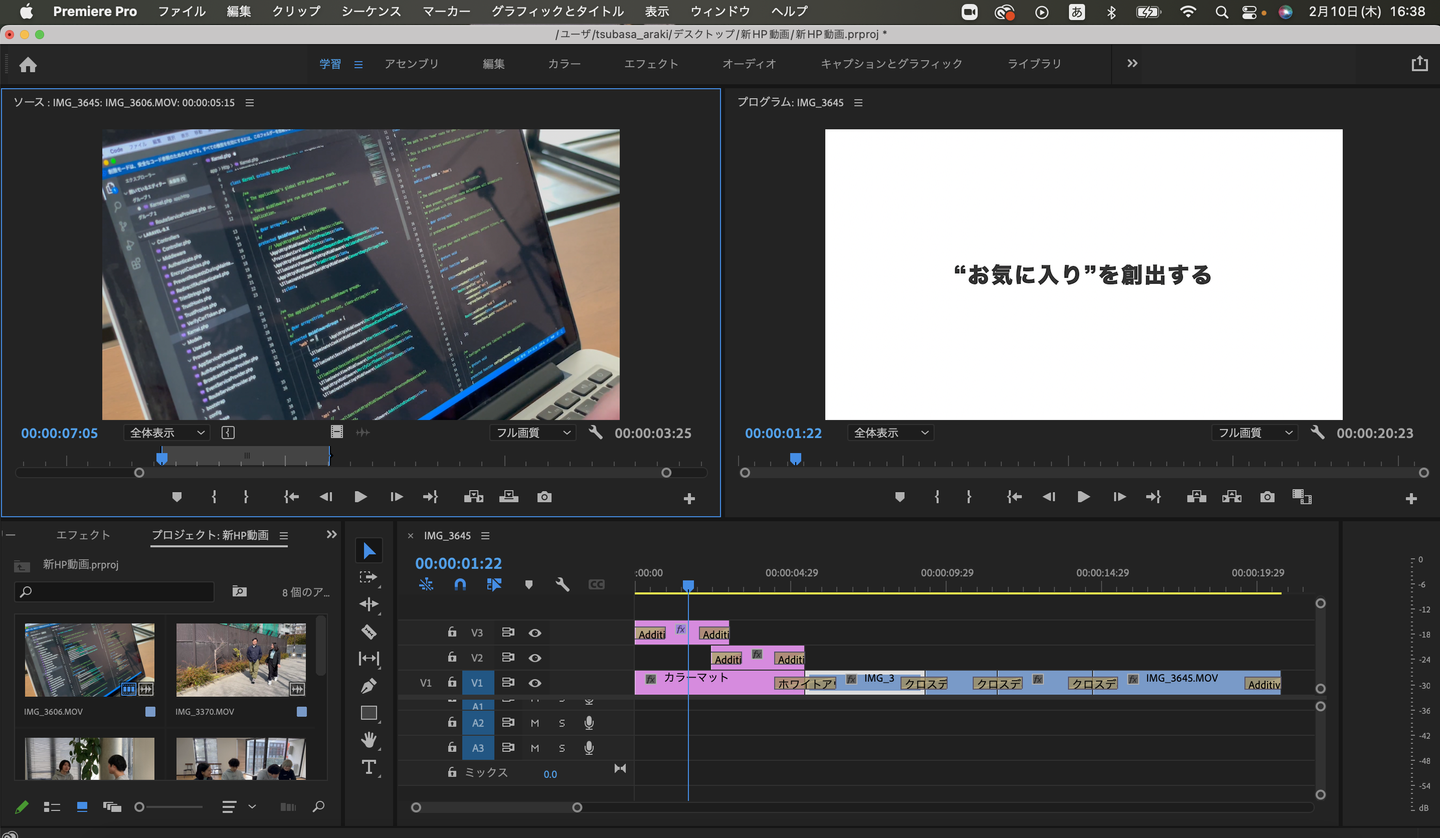Toggle Snap in timeline (magnet icon)
The image size is (1440, 838).
click(460, 585)
